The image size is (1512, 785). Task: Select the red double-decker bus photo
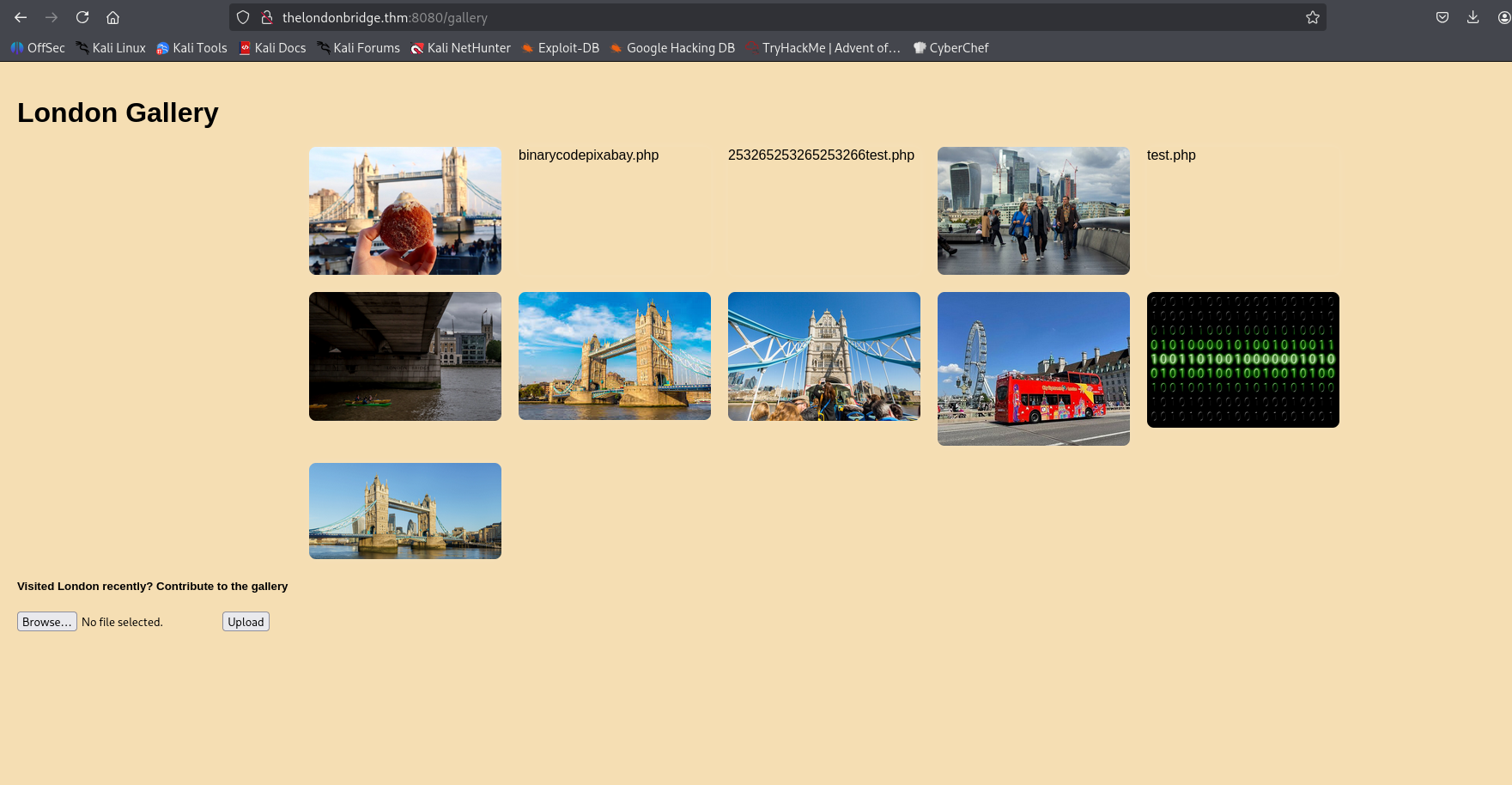click(1033, 368)
